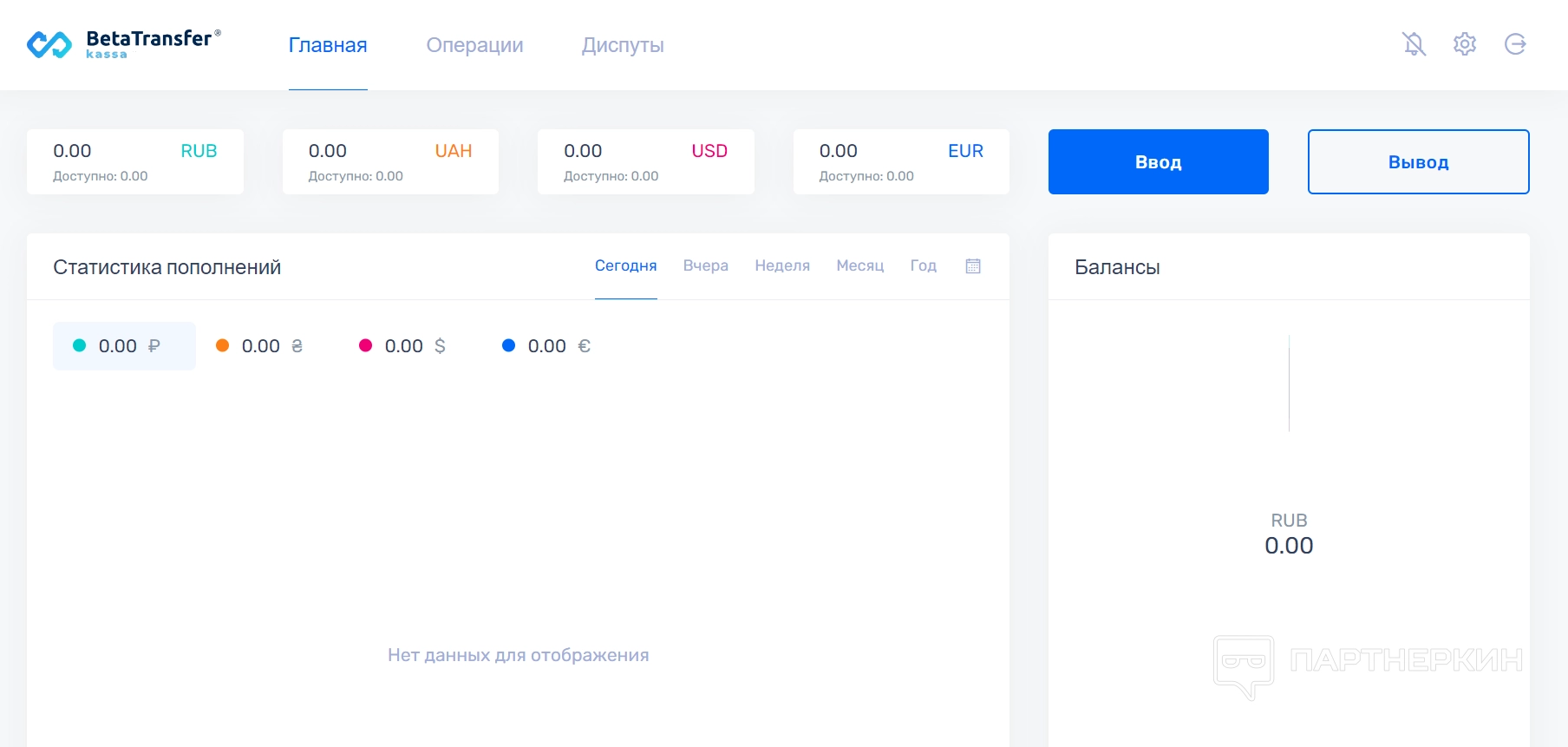The height and width of the screenshot is (747, 1568).
Task: Open settings via the gear icon
Action: [x=1465, y=44]
